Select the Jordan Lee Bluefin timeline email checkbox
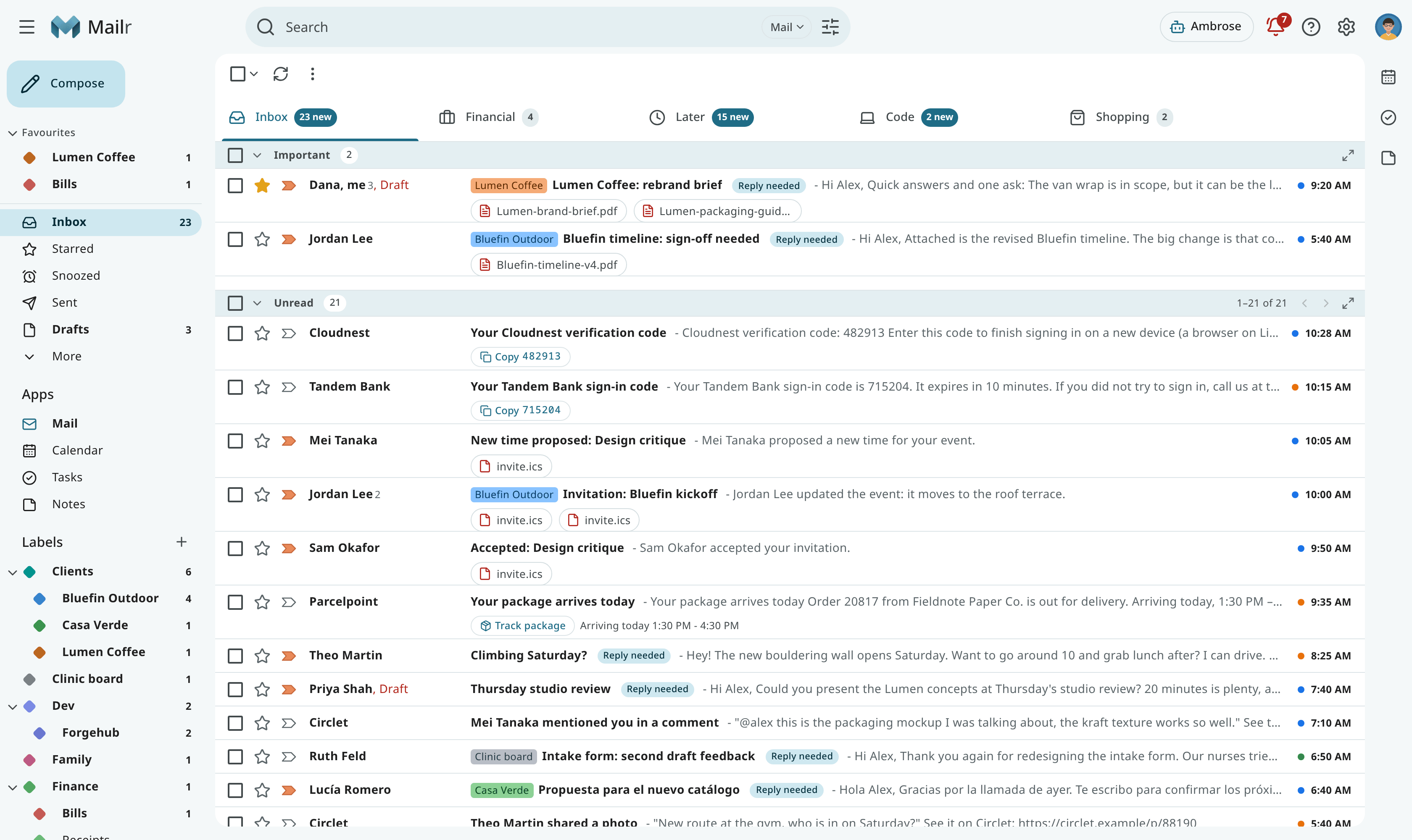1412x840 pixels. 235,239
